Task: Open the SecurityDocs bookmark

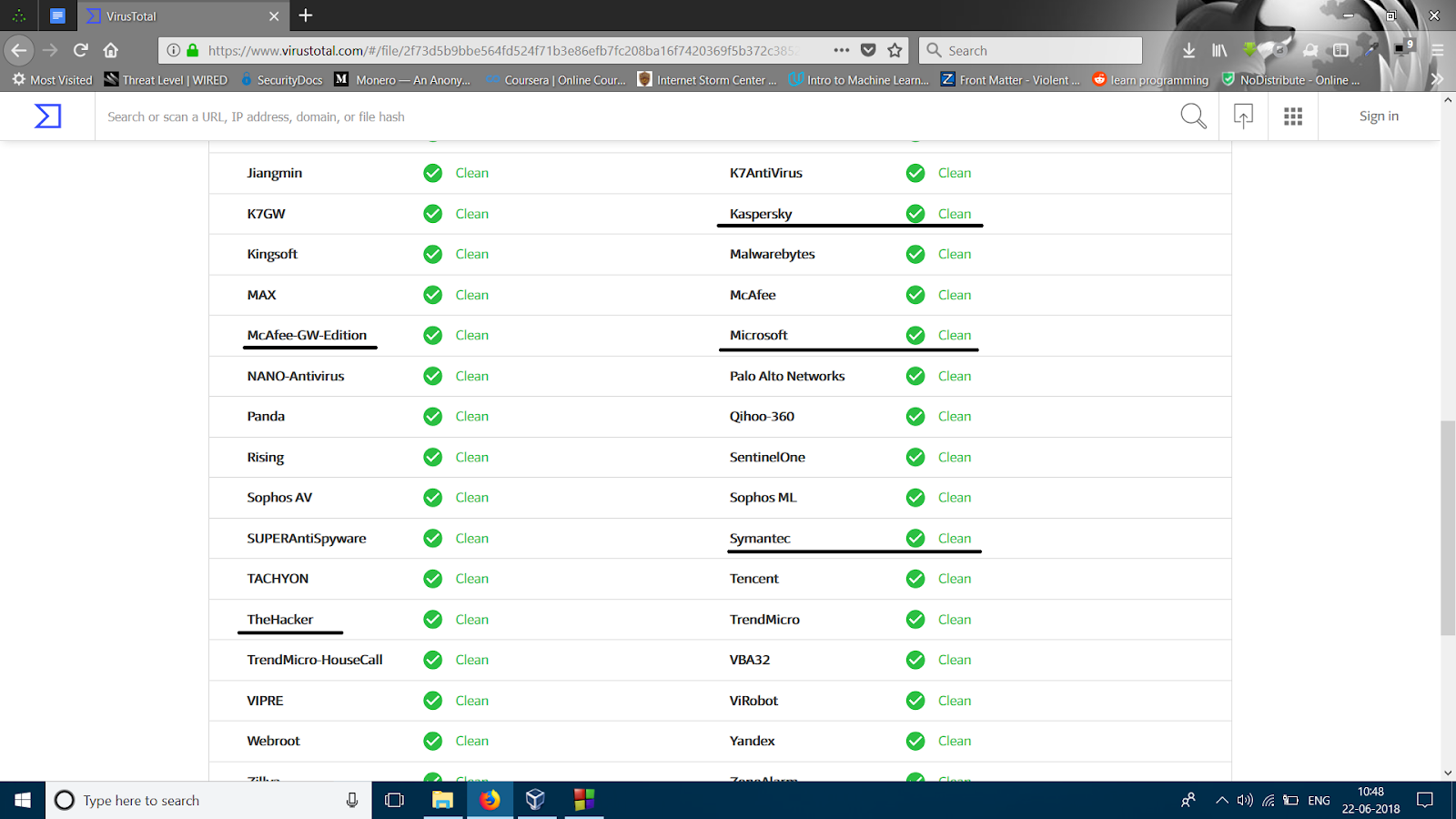Action: [281, 80]
